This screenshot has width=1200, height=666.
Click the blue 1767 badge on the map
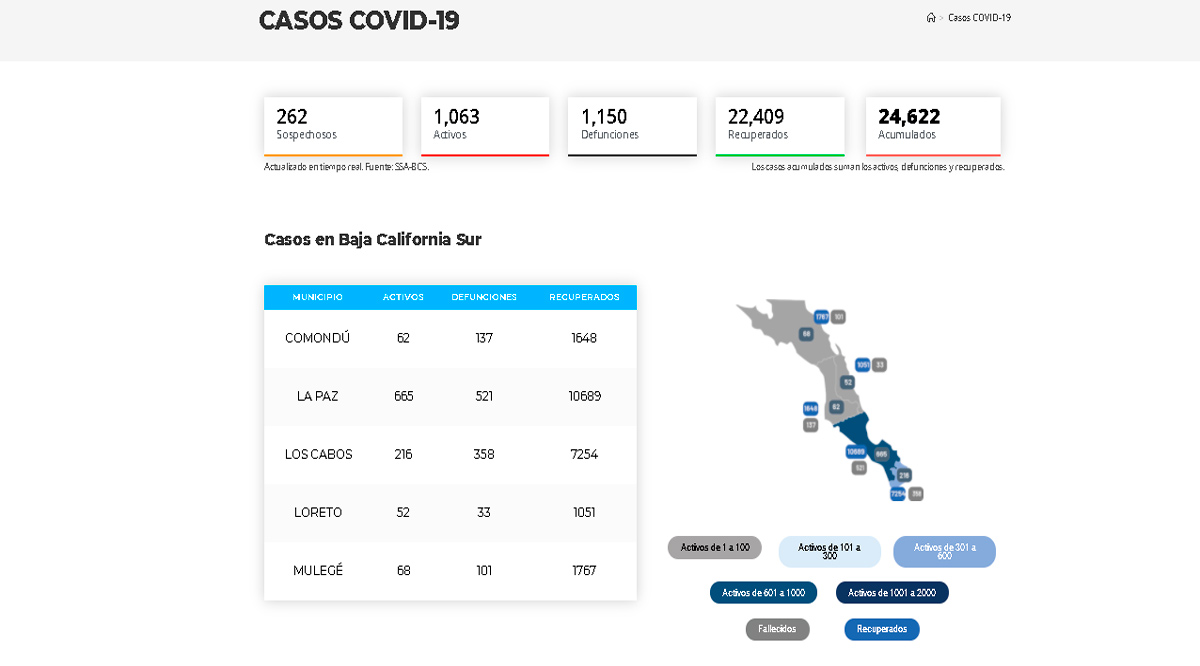click(x=821, y=317)
